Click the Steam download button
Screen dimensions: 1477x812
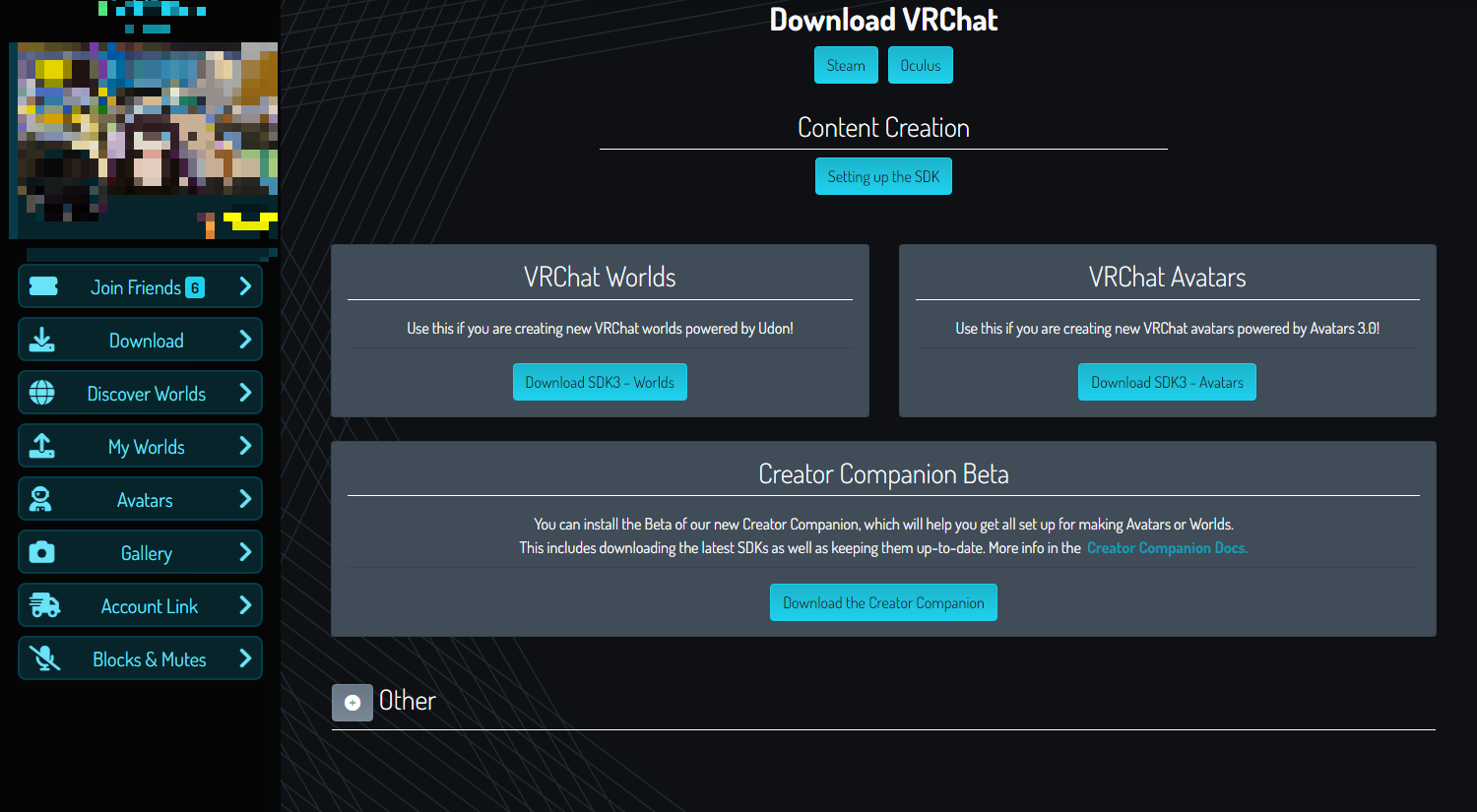(x=846, y=65)
